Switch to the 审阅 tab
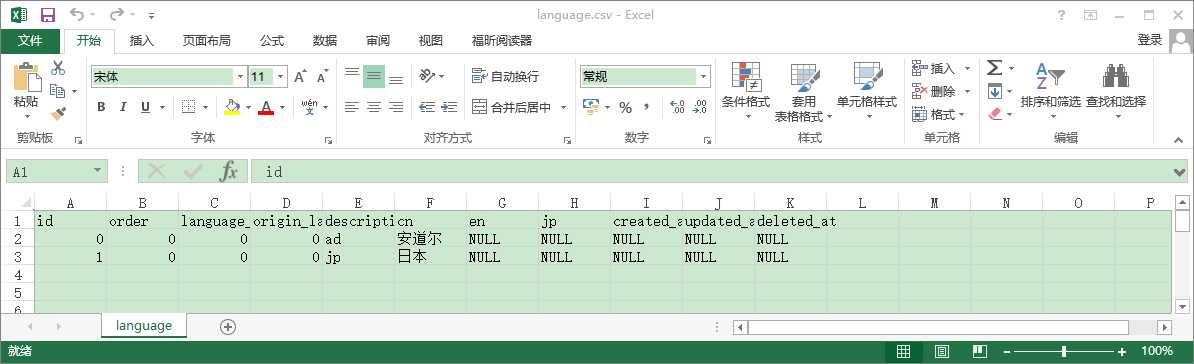 [x=378, y=40]
